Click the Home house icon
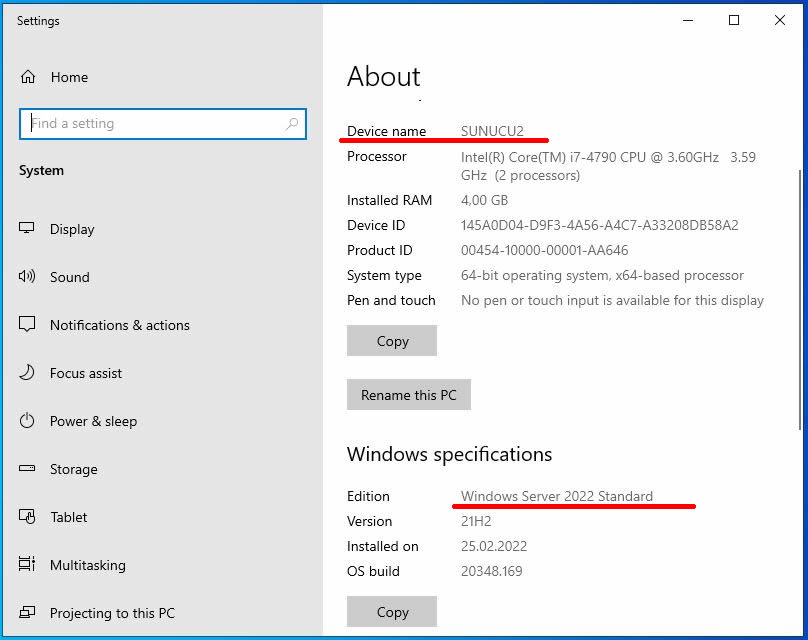The height and width of the screenshot is (640, 808). point(28,77)
